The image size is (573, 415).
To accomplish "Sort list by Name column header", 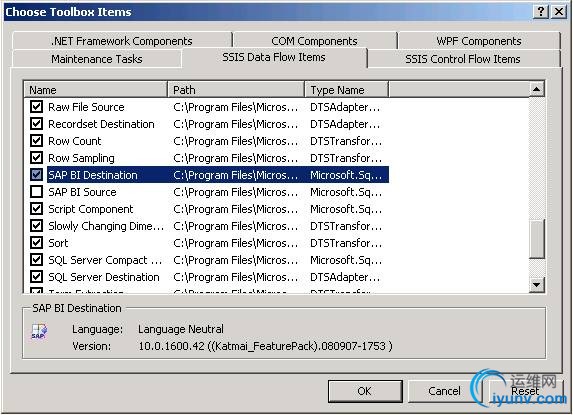I will click(95, 90).
